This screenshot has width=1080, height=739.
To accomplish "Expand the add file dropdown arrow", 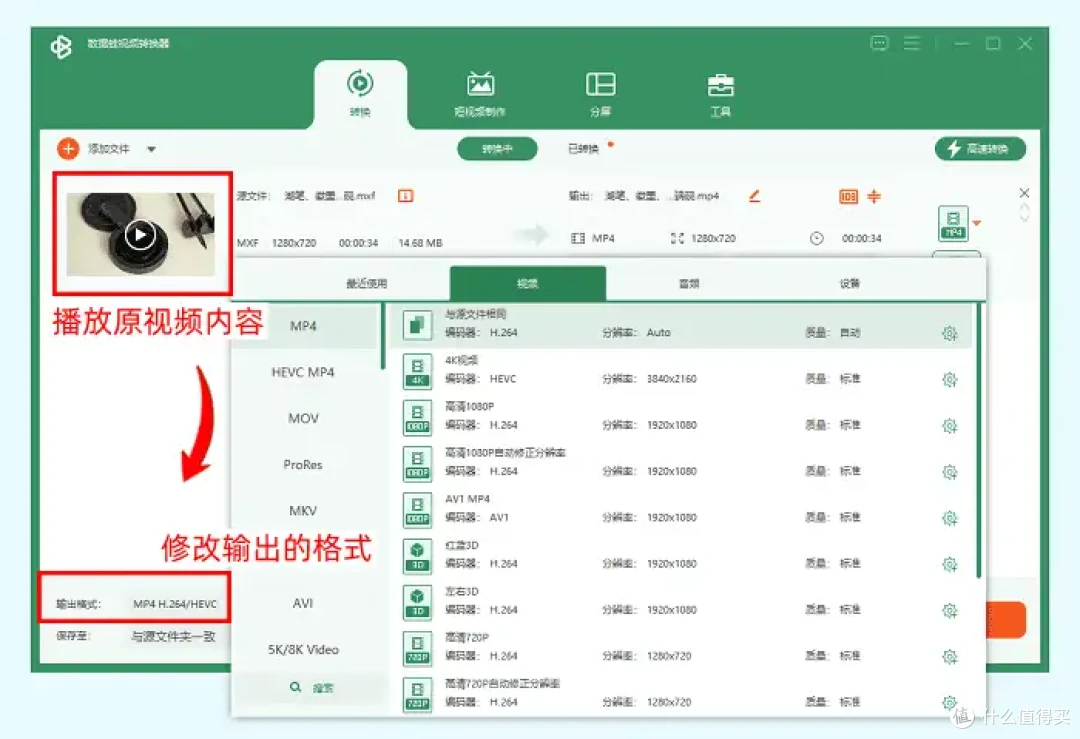I will [152, 149].
